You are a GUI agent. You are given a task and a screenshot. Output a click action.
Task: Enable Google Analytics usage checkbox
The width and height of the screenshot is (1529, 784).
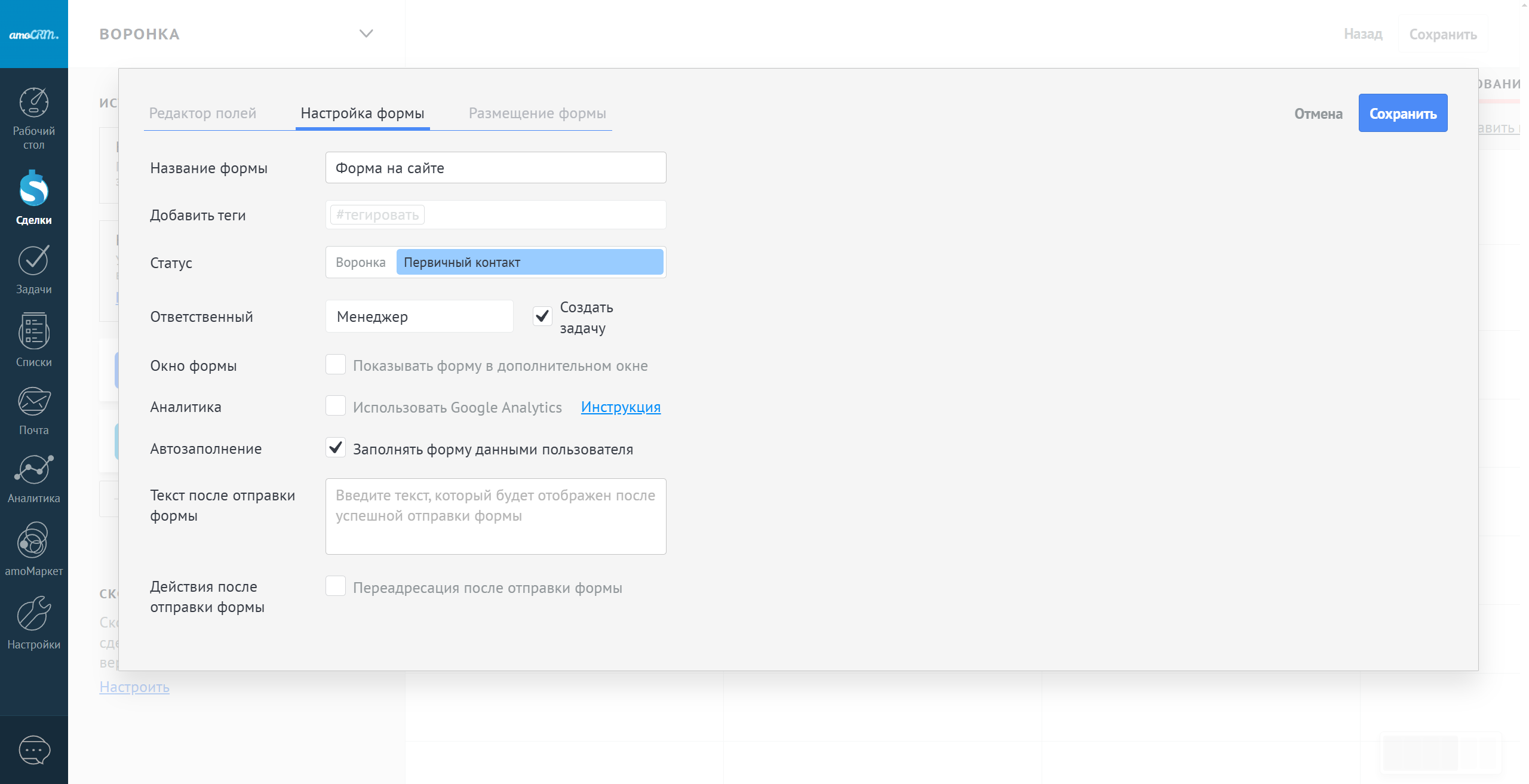pos(336,406)
